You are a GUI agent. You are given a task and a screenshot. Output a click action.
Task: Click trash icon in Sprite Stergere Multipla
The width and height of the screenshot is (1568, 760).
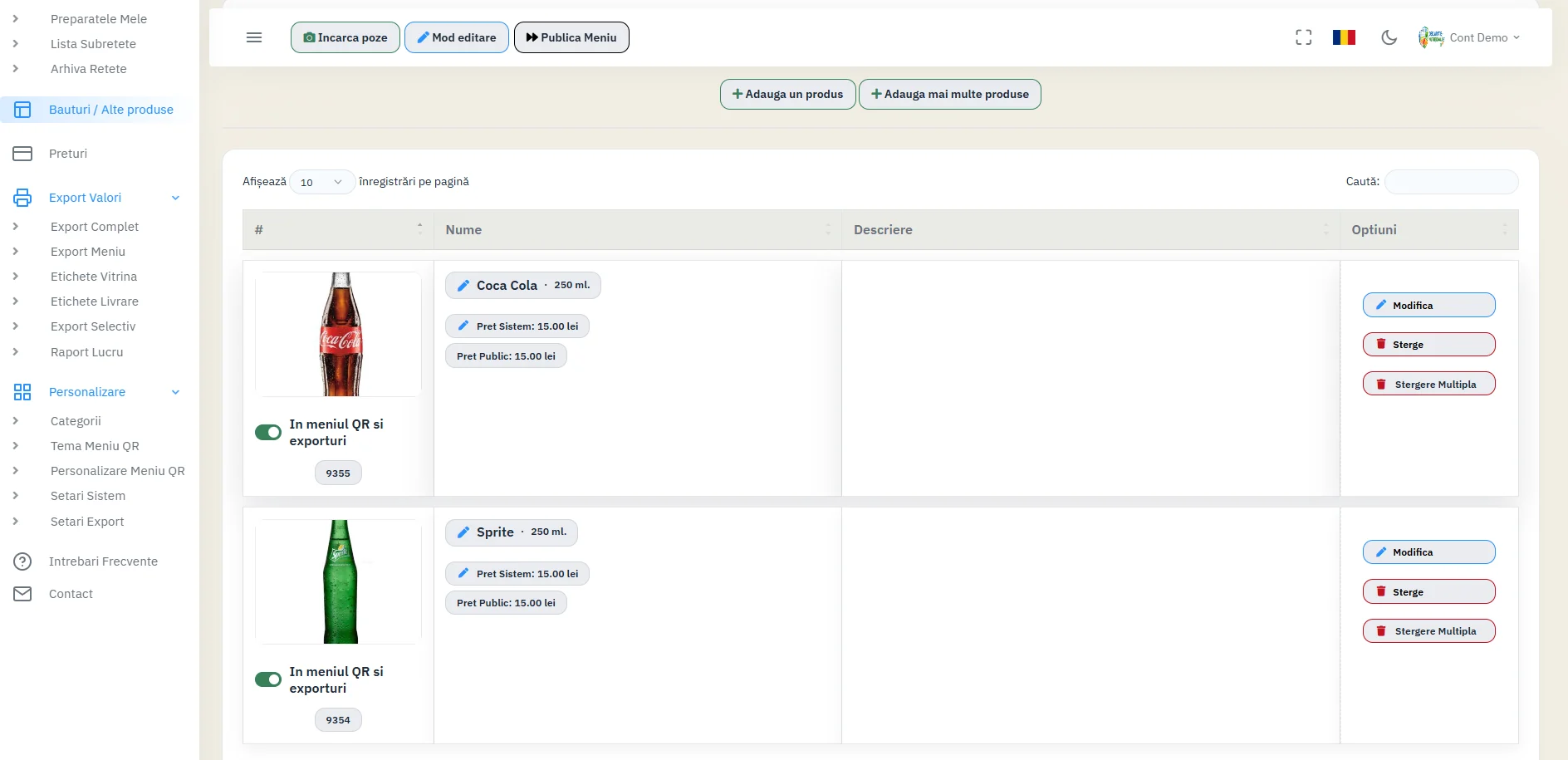click(x=1381, y=631)
